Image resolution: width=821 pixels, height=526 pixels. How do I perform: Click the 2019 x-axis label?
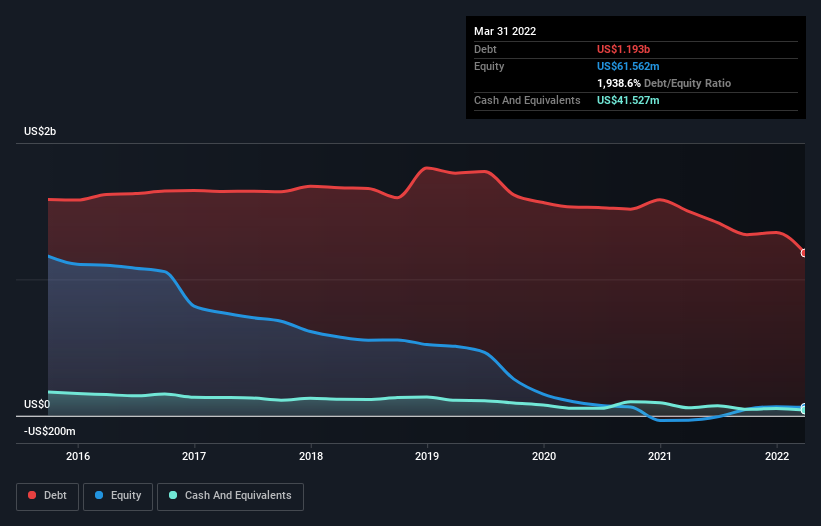[427, 456]
